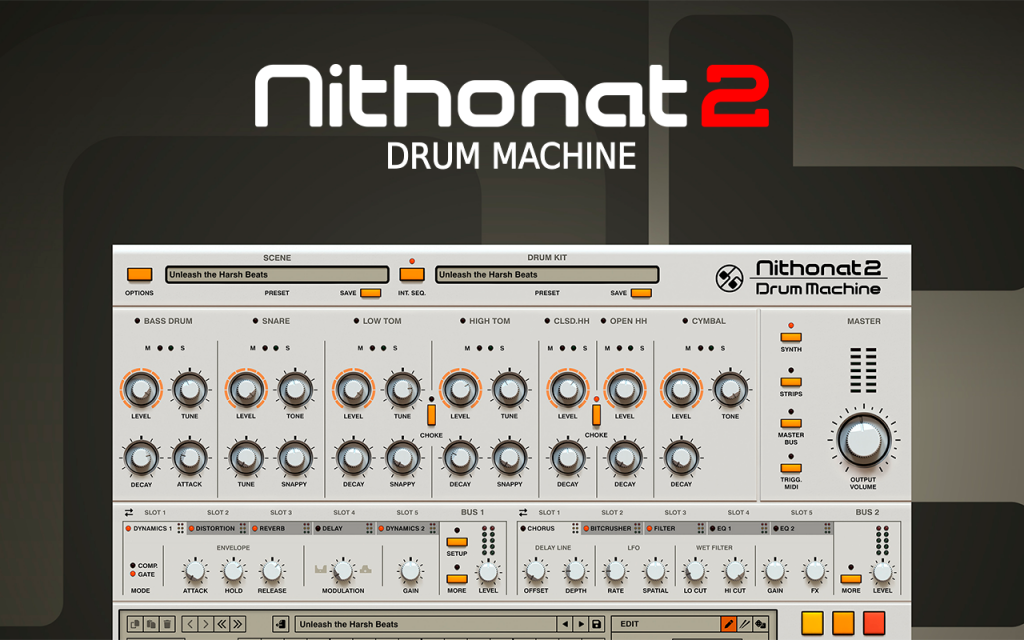Toggle choke between Clsd.HH and Open HH
The height and width of the screenshot is (640, 1024).
(596, 415)
